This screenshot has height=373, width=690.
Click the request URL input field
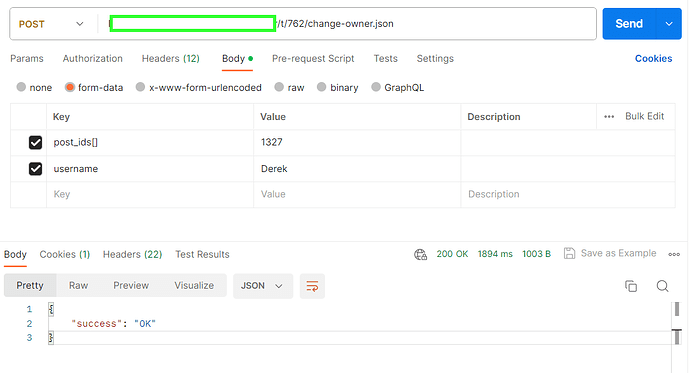348,24
